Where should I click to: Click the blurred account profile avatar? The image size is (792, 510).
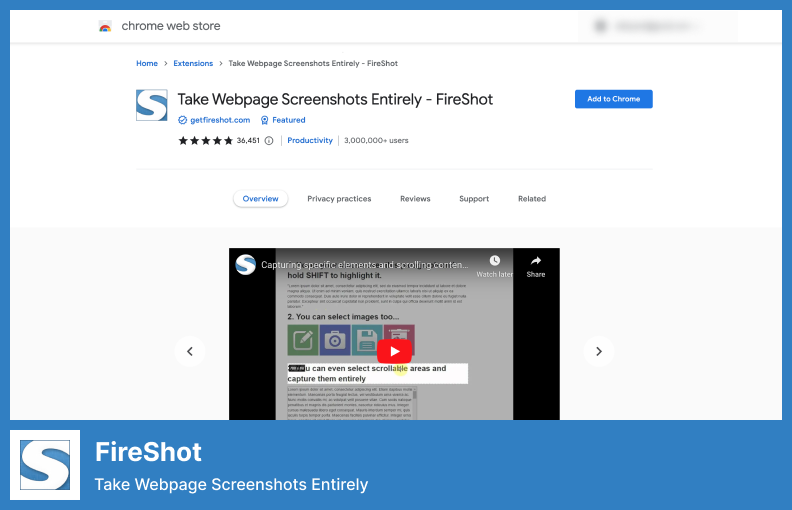[600, 26]
